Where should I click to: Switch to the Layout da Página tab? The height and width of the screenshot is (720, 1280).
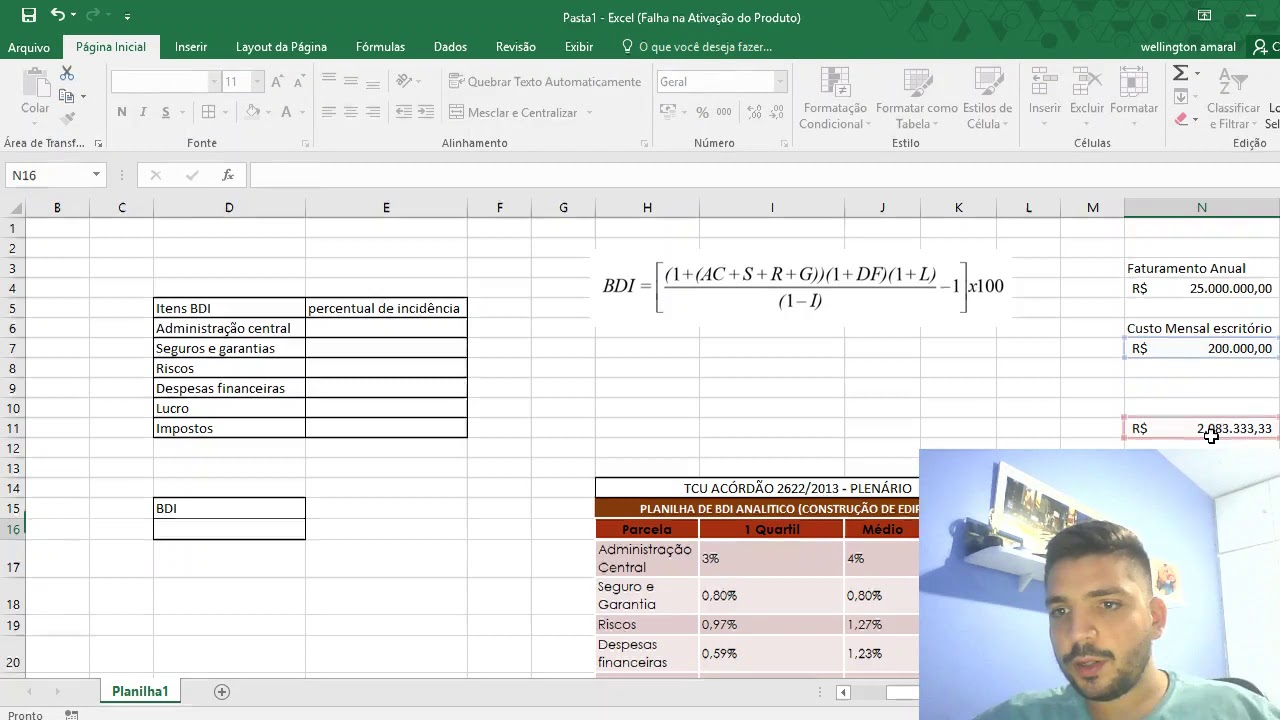point(281,47)
